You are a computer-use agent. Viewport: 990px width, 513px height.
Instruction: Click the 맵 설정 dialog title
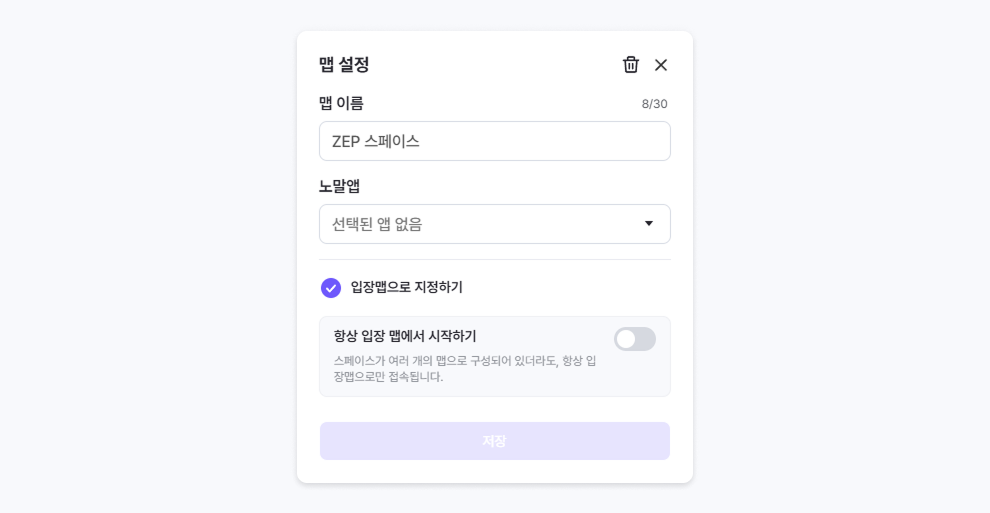344,65
